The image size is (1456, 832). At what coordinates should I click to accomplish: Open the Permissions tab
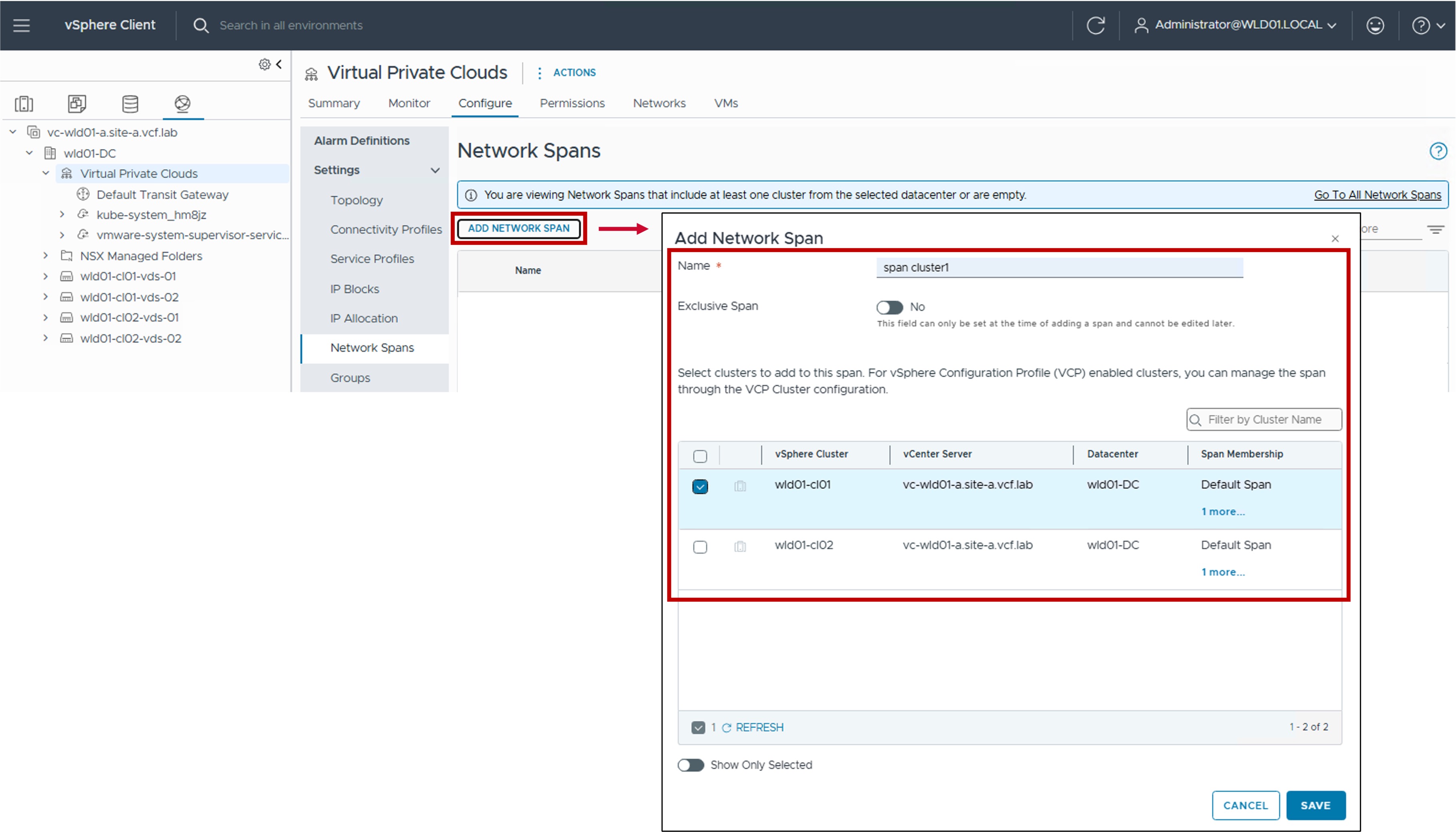click(x=572, y=104)
